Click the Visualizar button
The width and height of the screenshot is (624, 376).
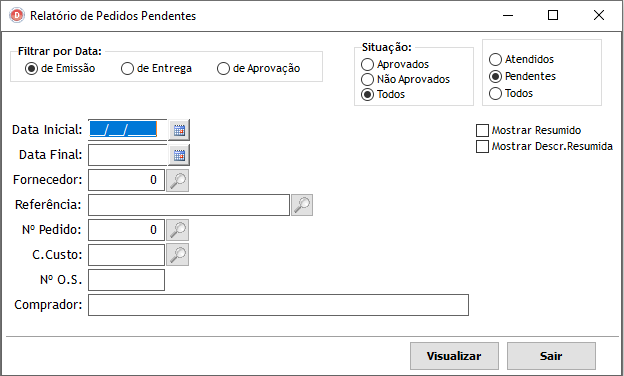pos(454,356)
